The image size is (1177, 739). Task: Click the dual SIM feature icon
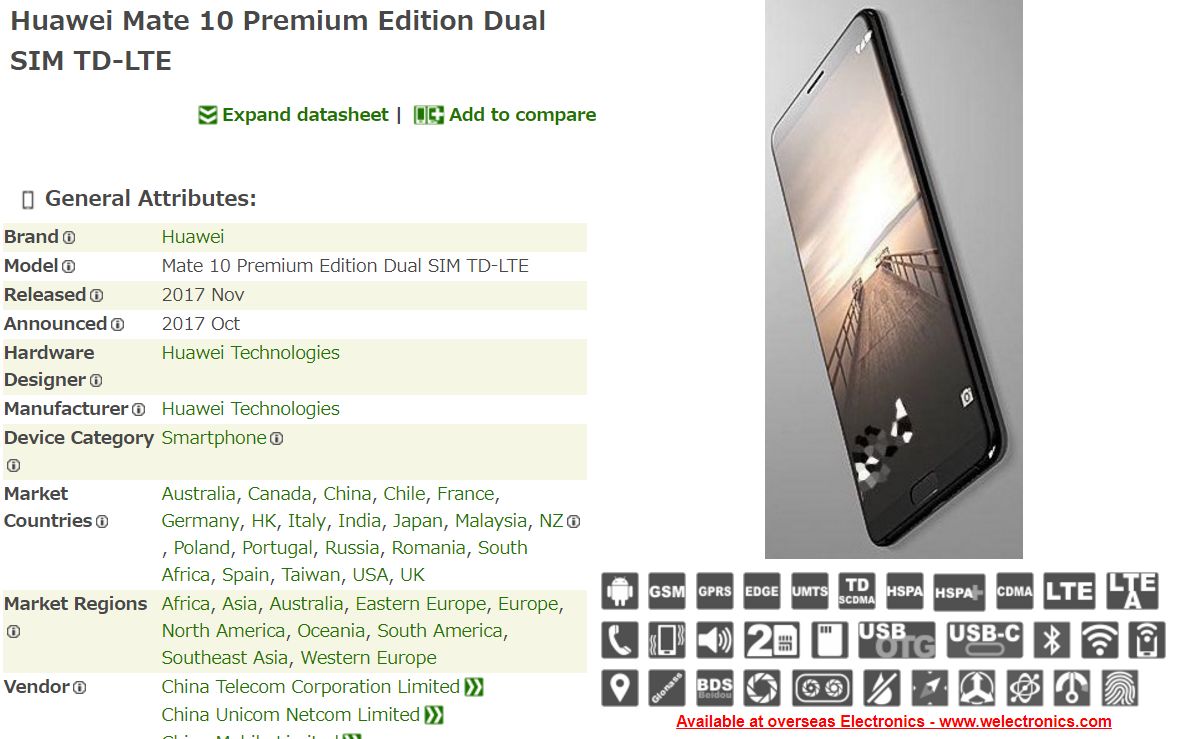click(x=771, y=640)
